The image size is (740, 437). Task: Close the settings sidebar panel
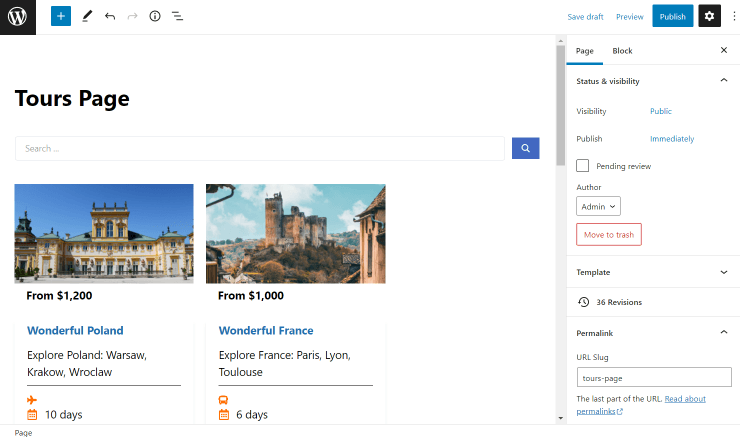pos(724,50)
